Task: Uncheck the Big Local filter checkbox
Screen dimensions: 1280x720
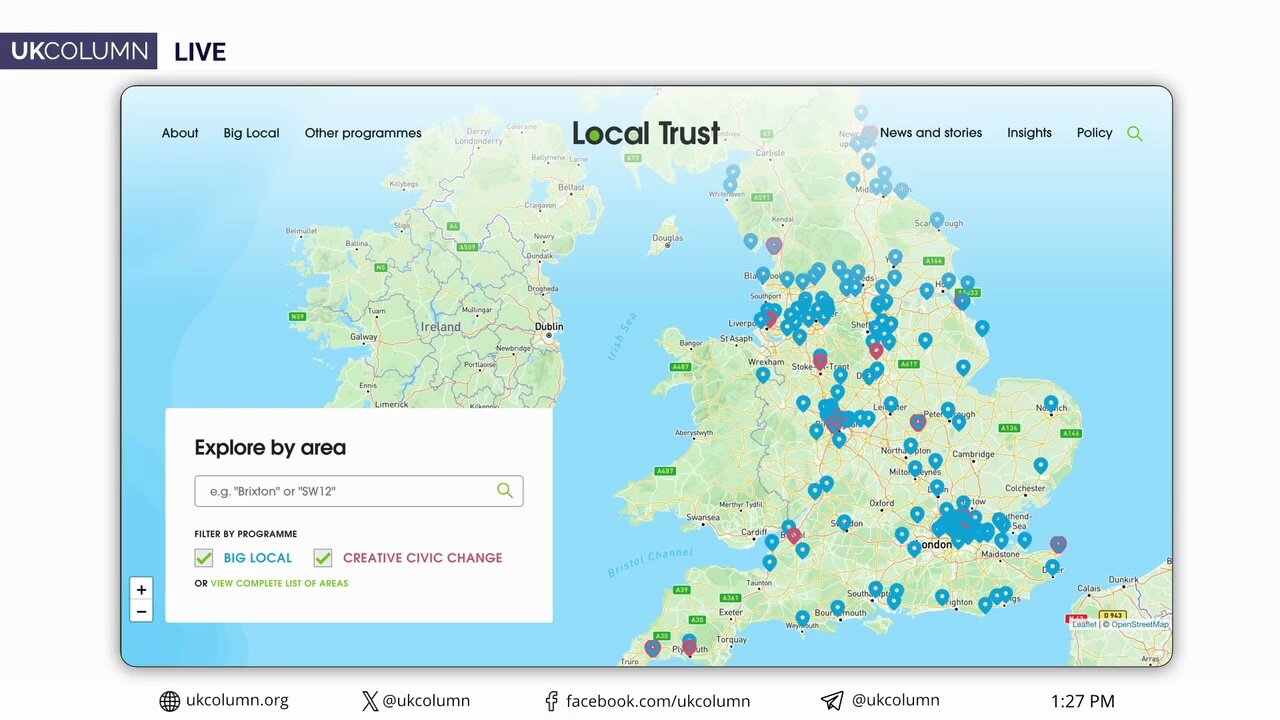Action: [x=204, y=557]
